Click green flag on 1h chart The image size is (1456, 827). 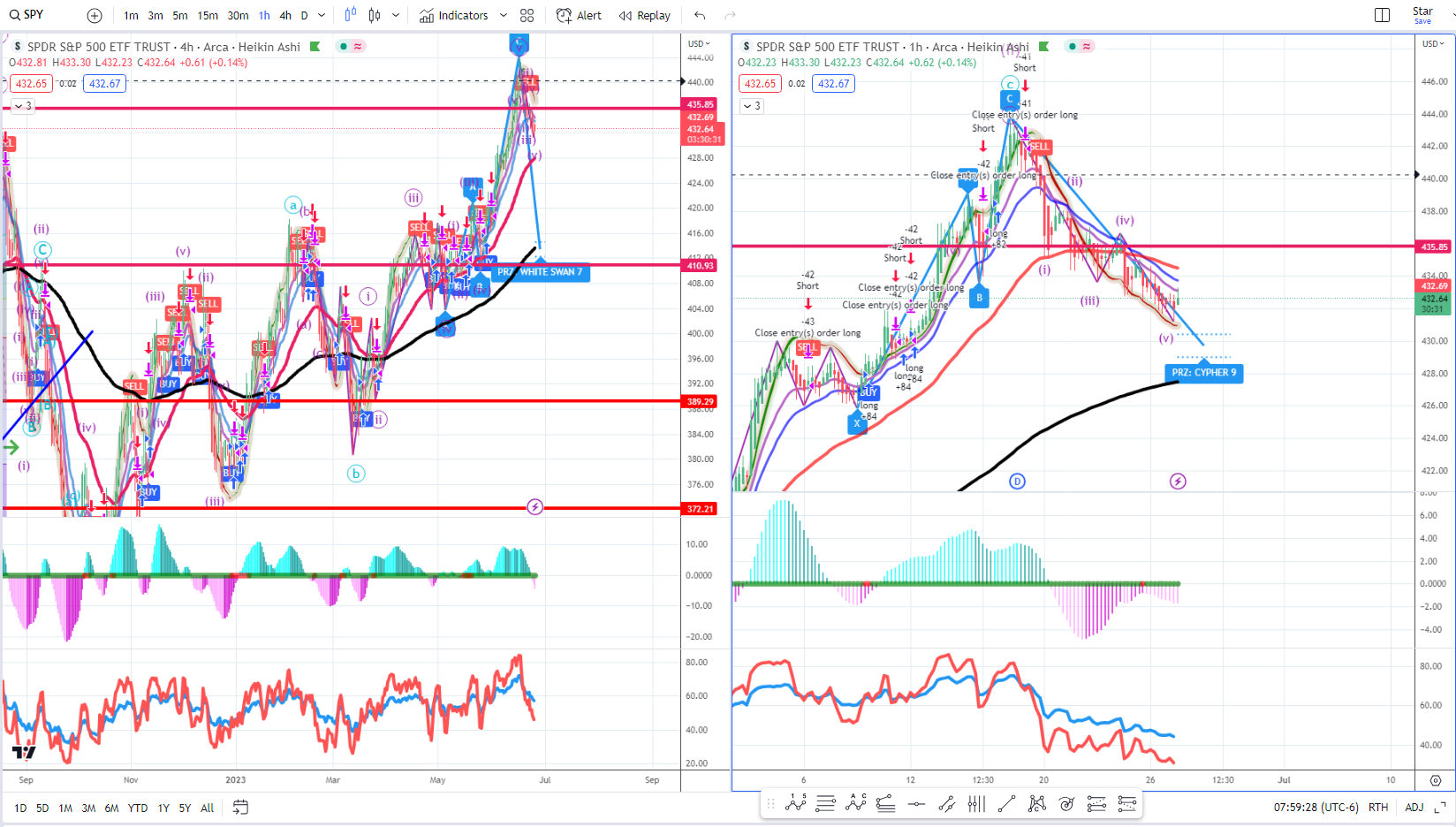[1043, 47]
